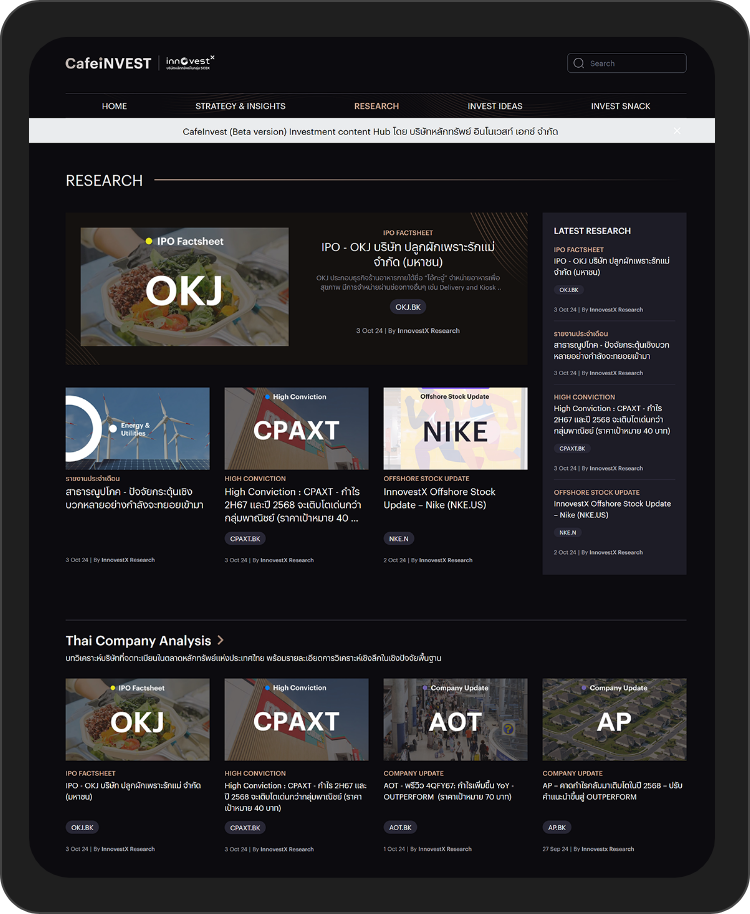Click the CafeINVEST logo
750x914 pixels.
[x=108, y=63]
